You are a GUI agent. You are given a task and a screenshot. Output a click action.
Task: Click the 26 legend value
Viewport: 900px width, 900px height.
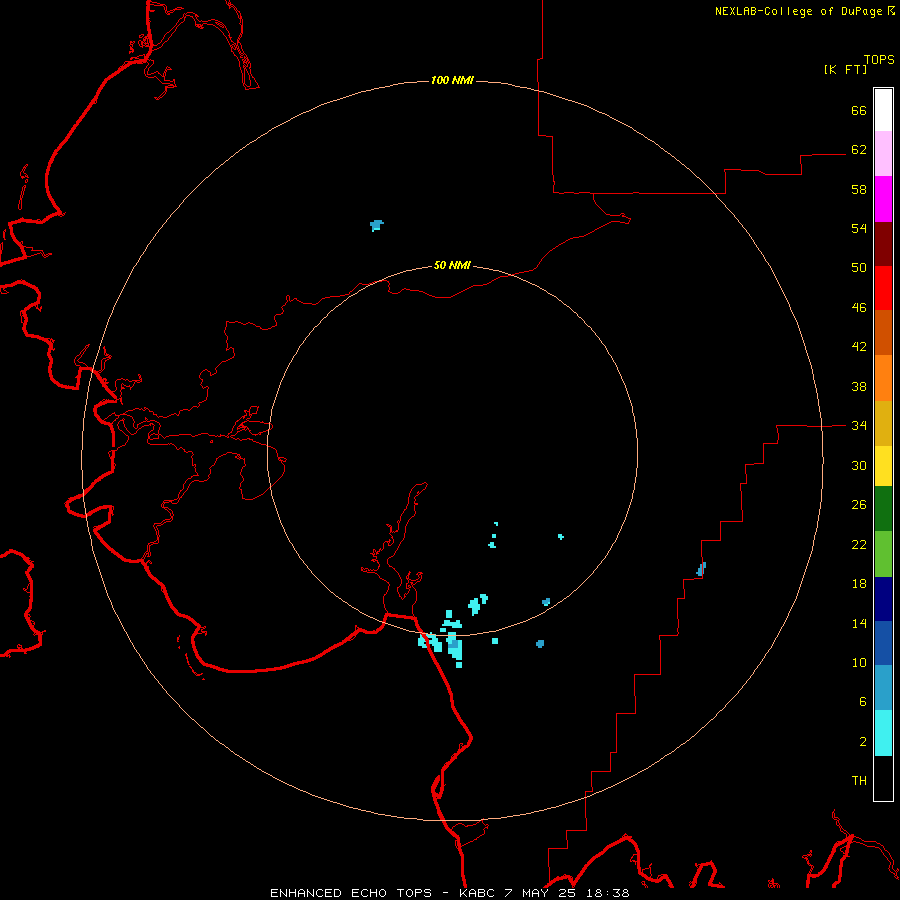pyautogui.click(x=859, y=505)
